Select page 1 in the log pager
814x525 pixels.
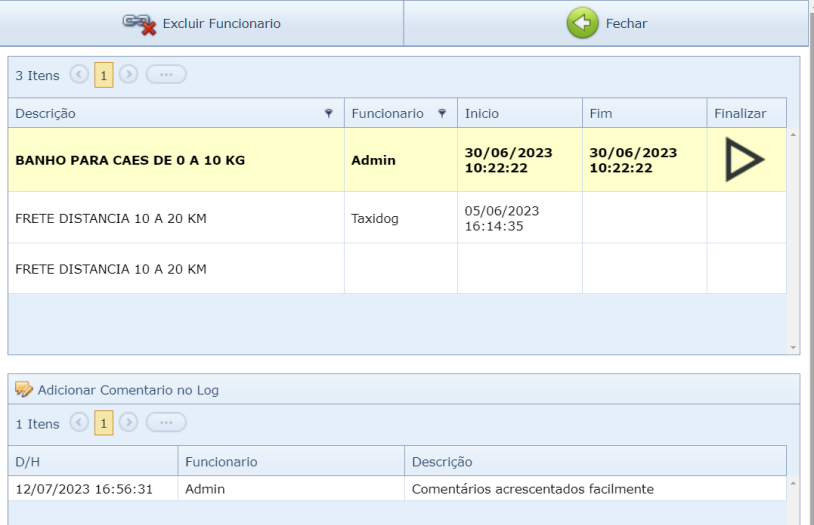(x=103, y=423)
